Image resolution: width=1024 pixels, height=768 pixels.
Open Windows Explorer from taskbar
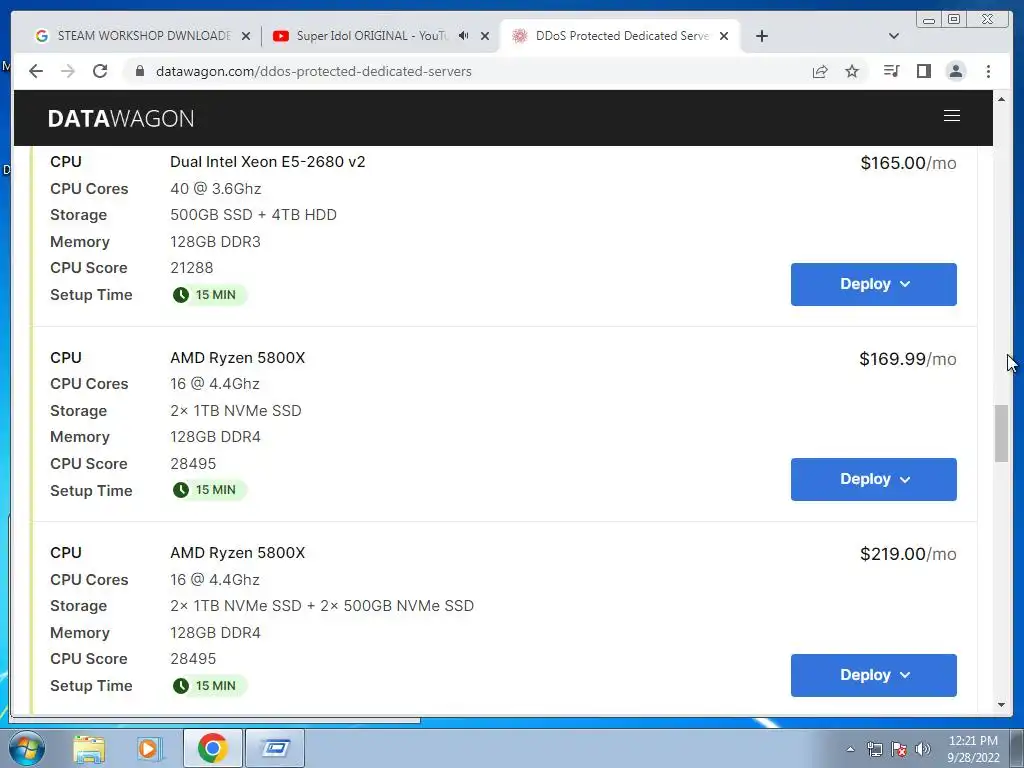point(89,748)
